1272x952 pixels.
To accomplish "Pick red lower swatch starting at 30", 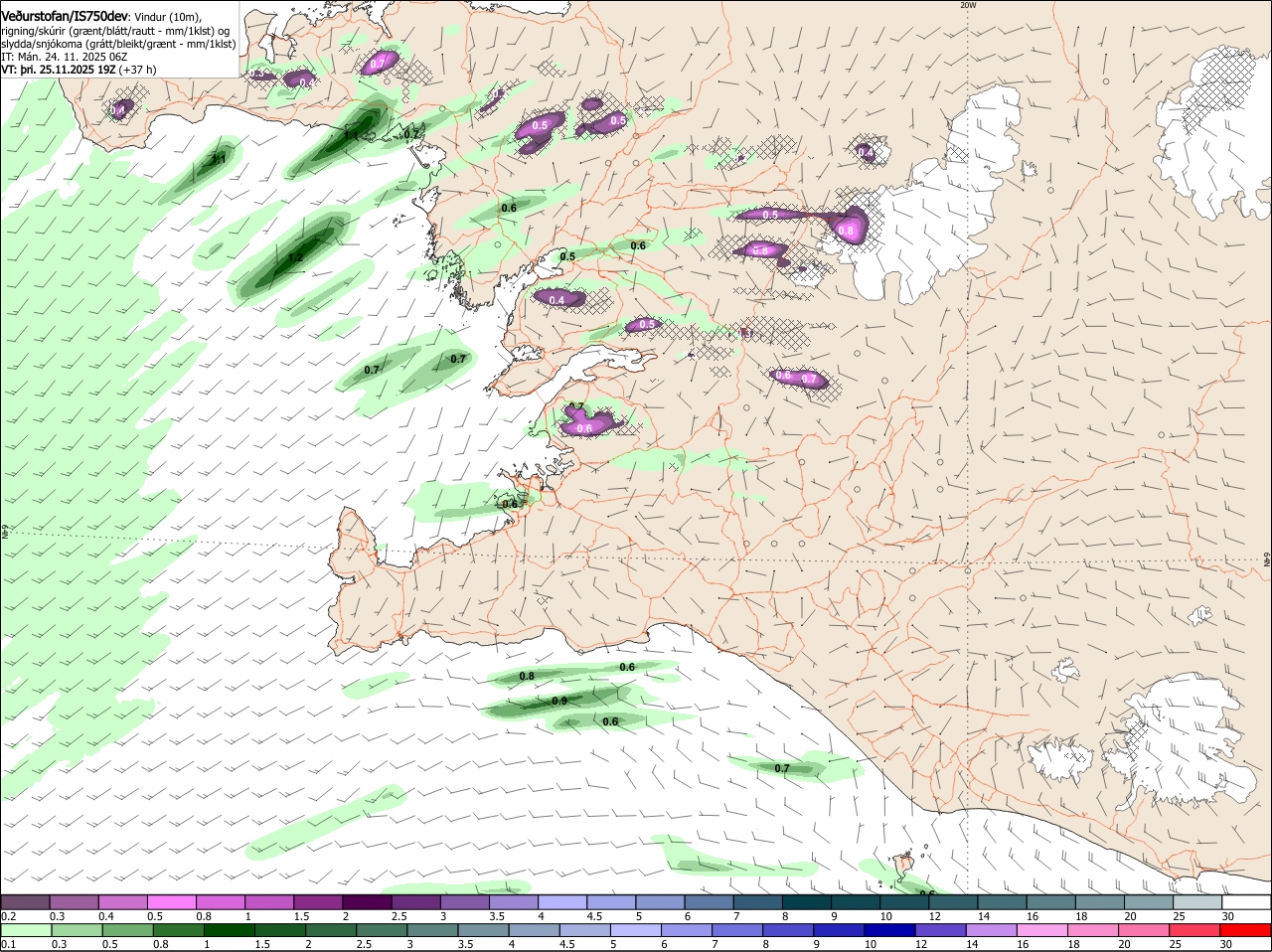I will 1244,930.
